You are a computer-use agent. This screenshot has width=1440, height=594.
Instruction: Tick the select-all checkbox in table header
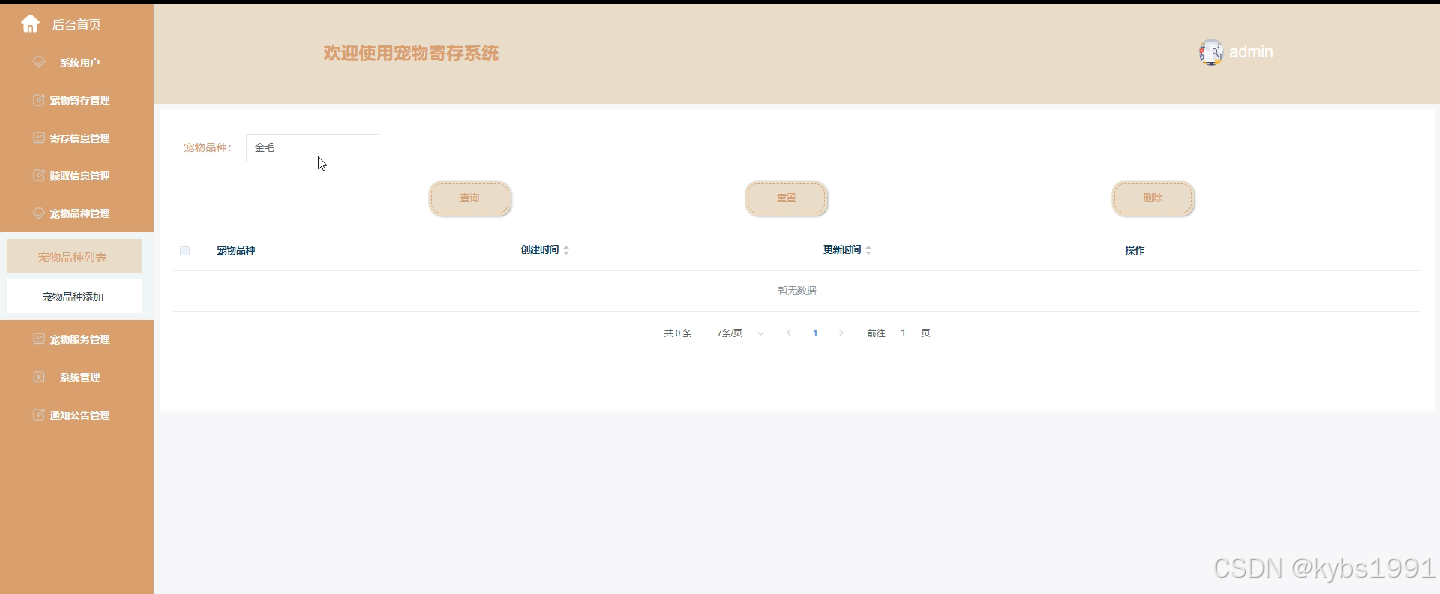click(185, 250)
